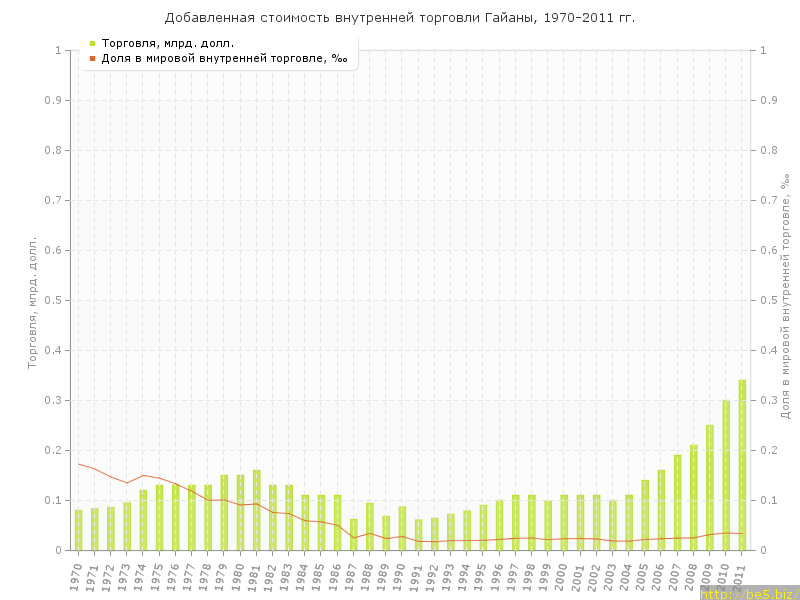Click the left axis title 'Торговля, млрд. долл.'

click(32, 302)
